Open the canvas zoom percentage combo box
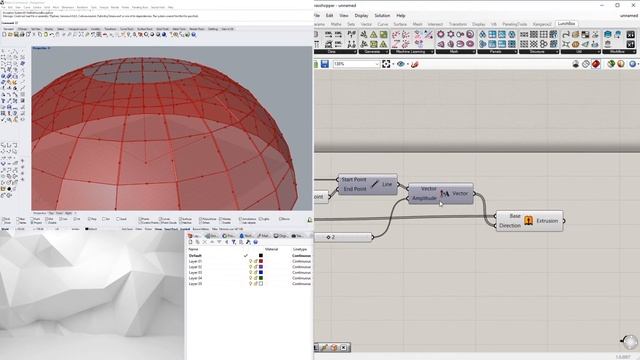 357,64
